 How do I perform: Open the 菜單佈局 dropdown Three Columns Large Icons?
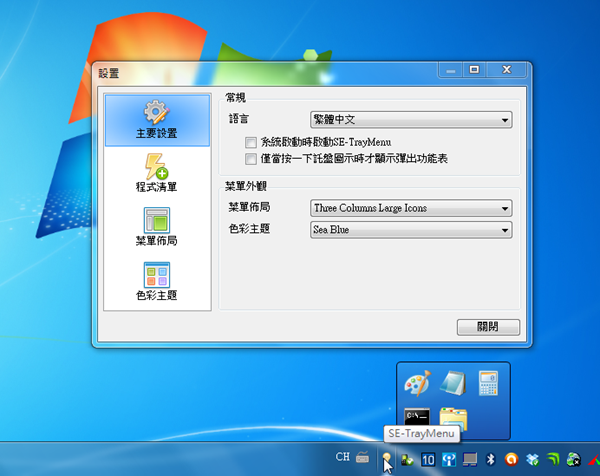coord(411,208)
